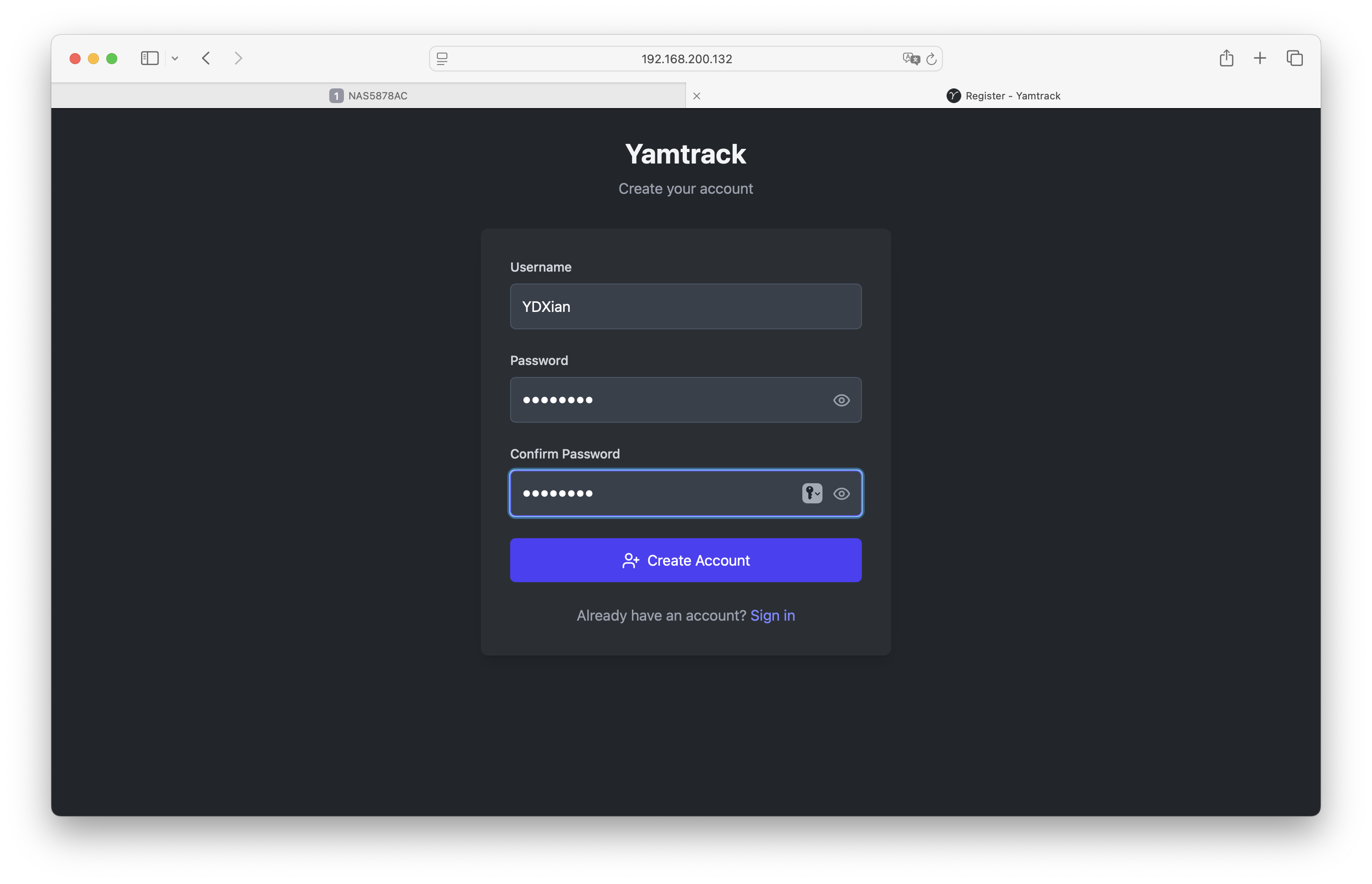Show the tab overview
The height and width of the screenshot is (884, 1372).
pos(1295,58)
